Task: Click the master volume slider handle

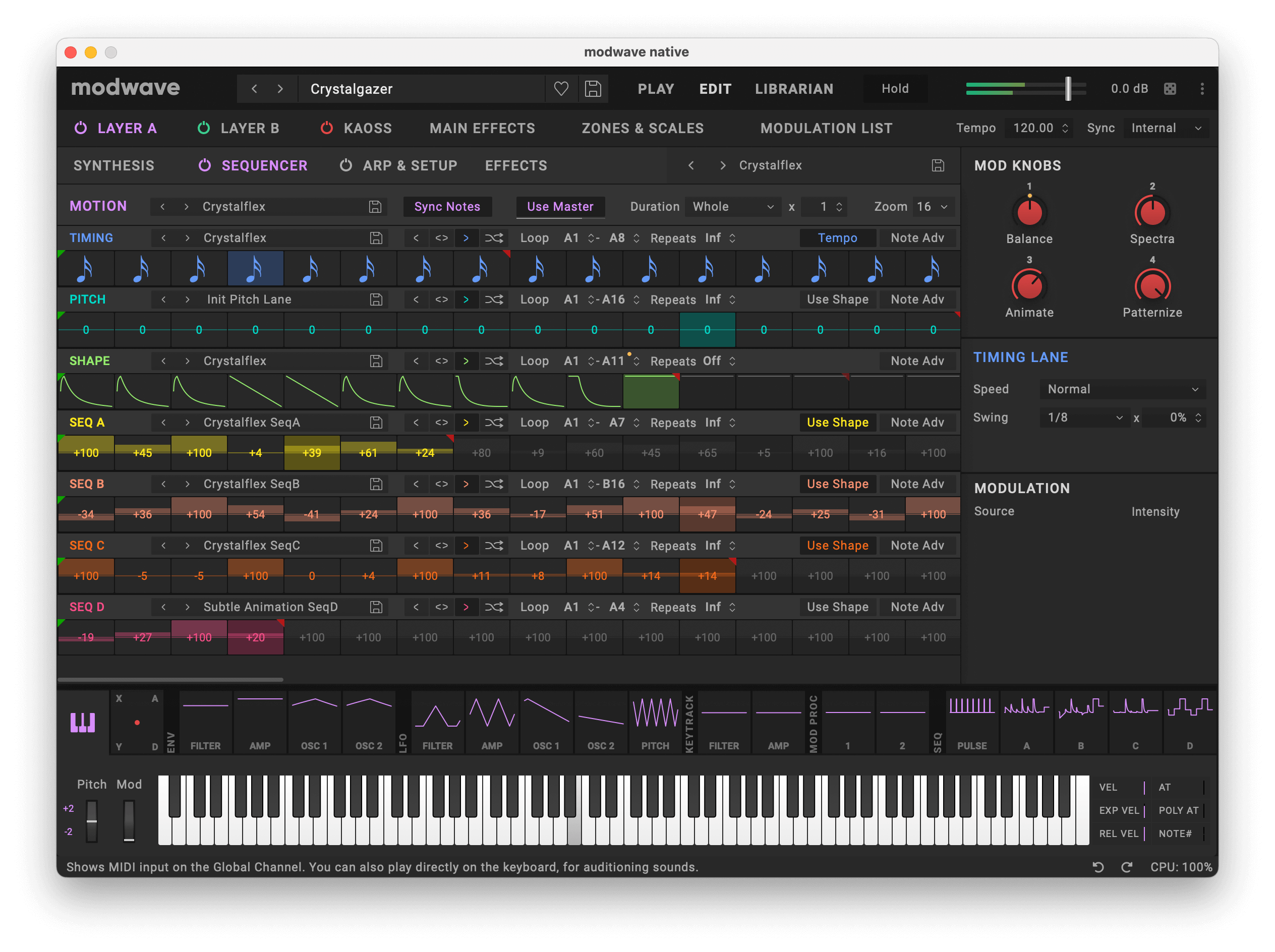Action: pyautogui.click(x=1068, y=89)
